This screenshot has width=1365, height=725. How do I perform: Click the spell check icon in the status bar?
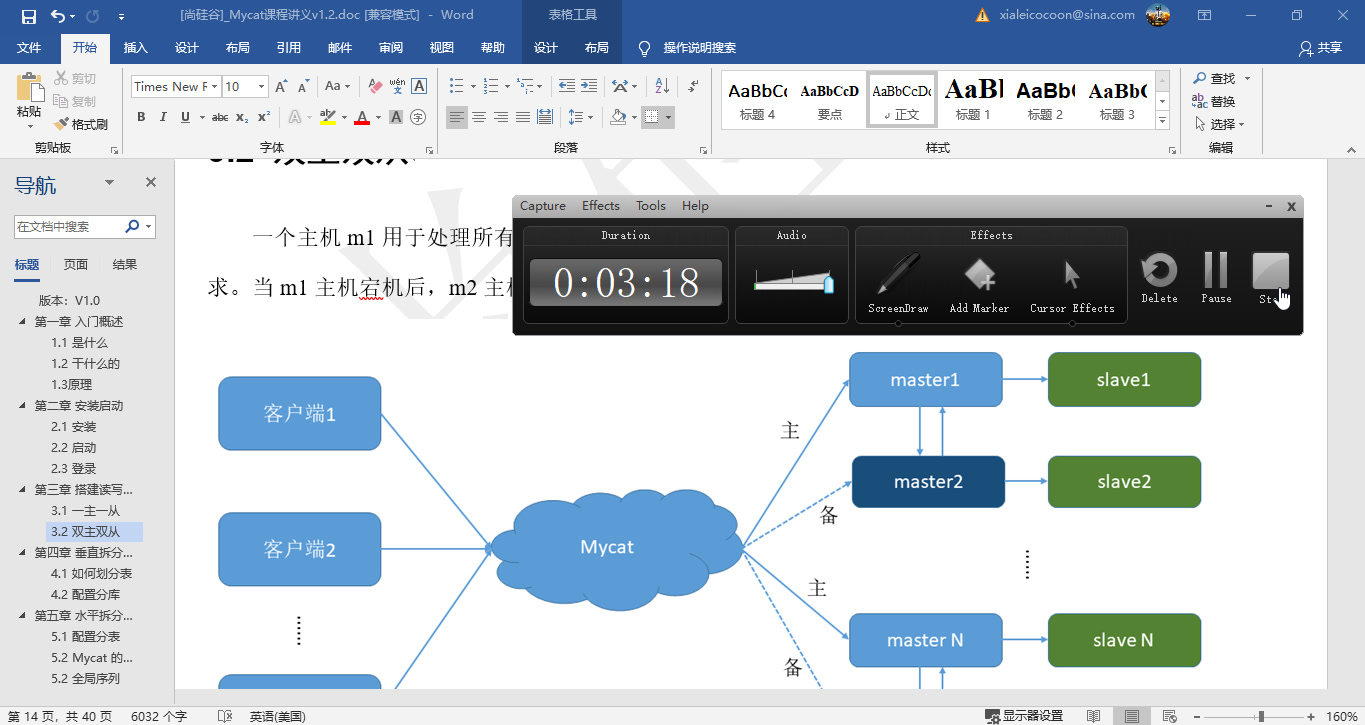(225, 716)
